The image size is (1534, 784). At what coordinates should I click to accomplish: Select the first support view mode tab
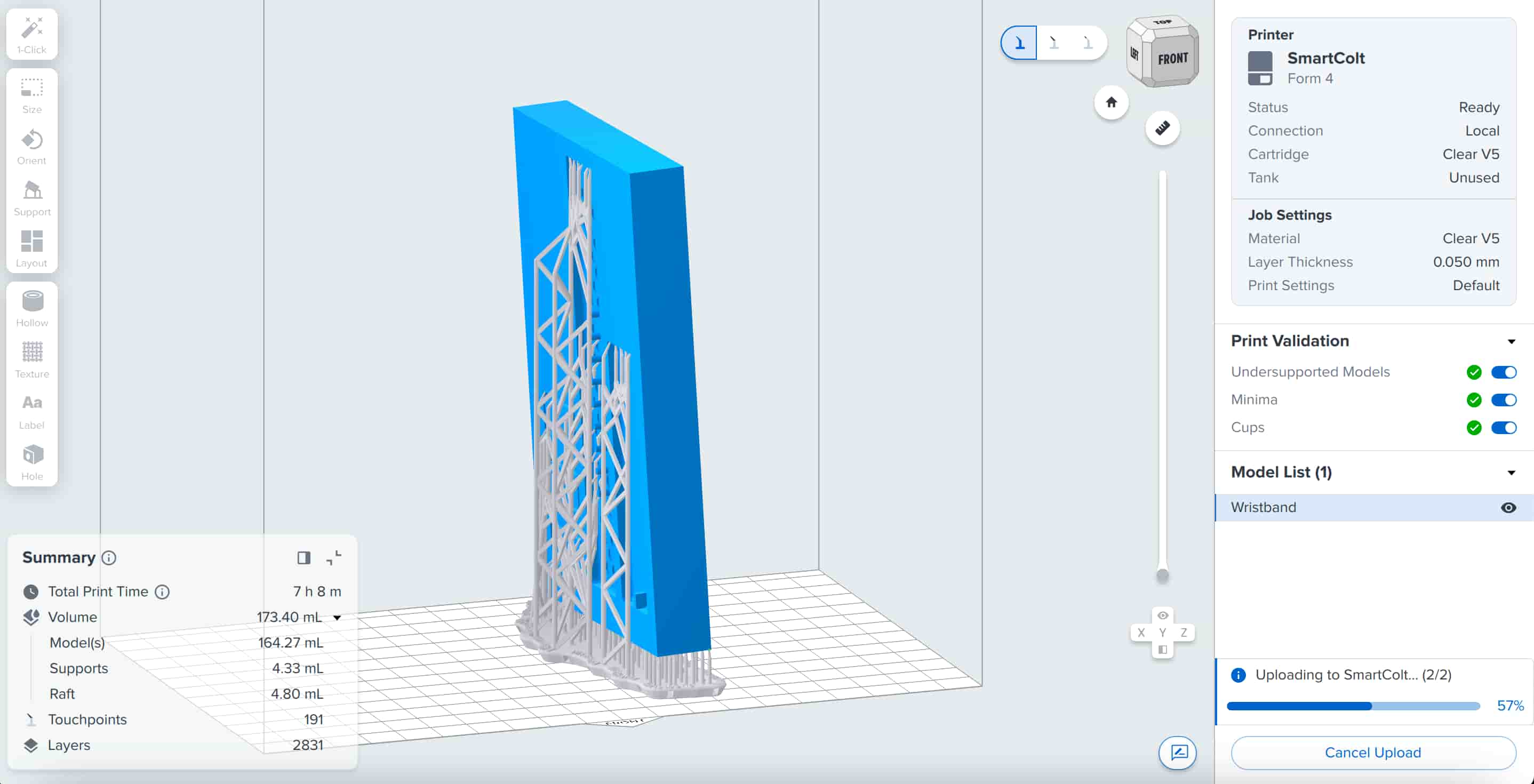pos(1019,43)
